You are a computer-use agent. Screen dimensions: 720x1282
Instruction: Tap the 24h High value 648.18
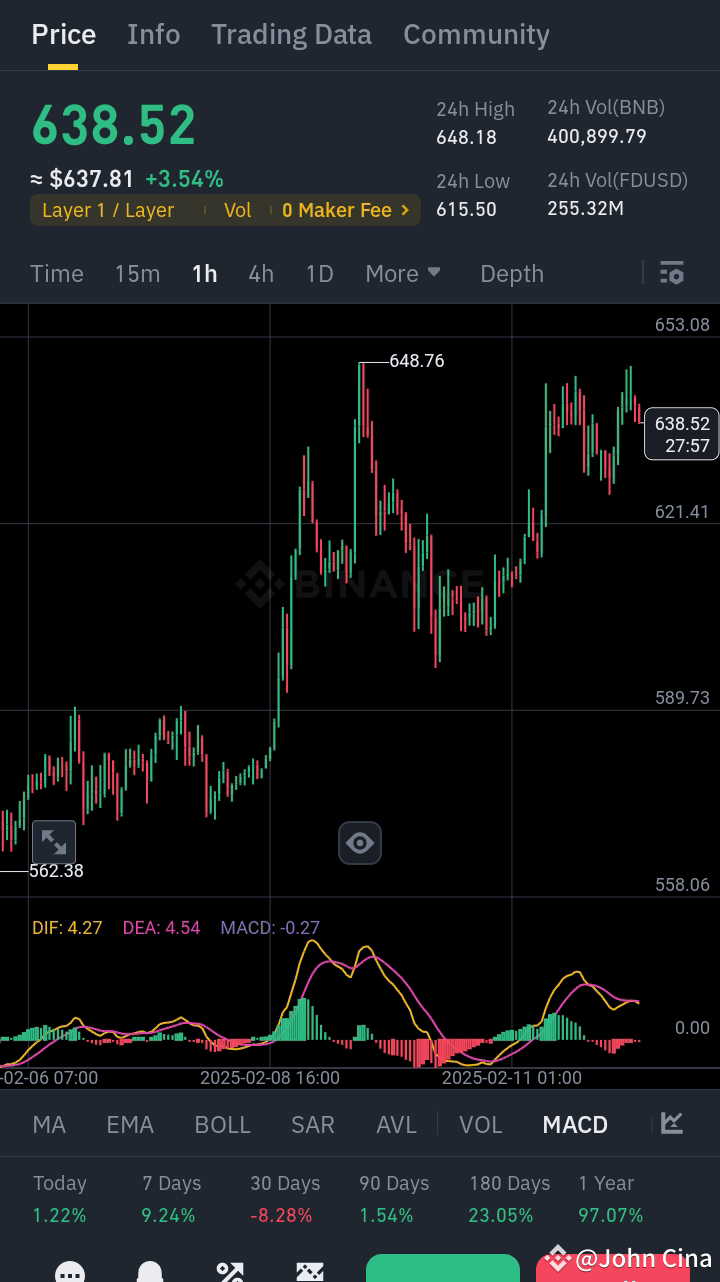(466, 137)
